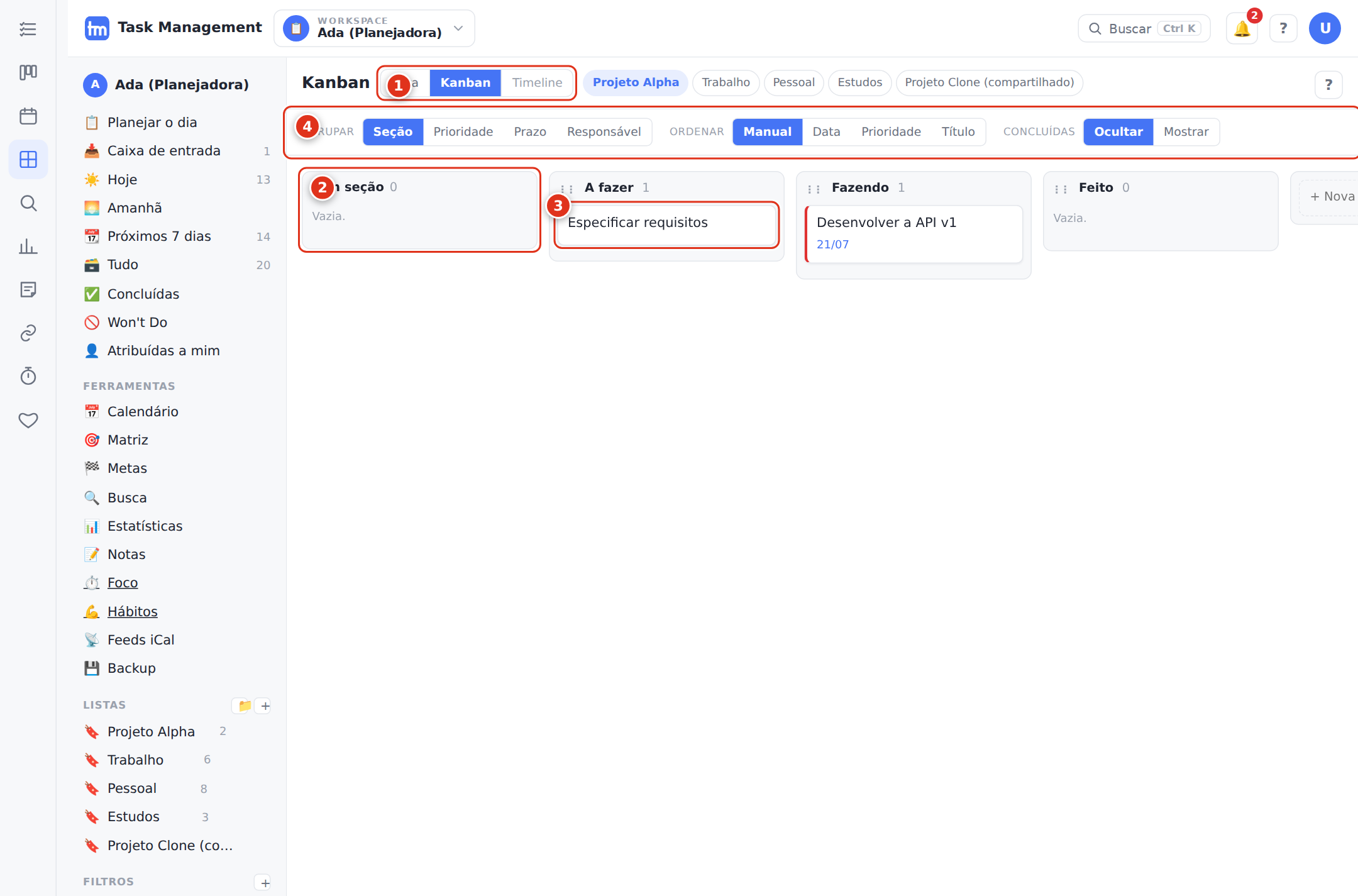Open Hoje view in sidebar
This screenshot has height=896, width=1358.
(x=177, y=180)
